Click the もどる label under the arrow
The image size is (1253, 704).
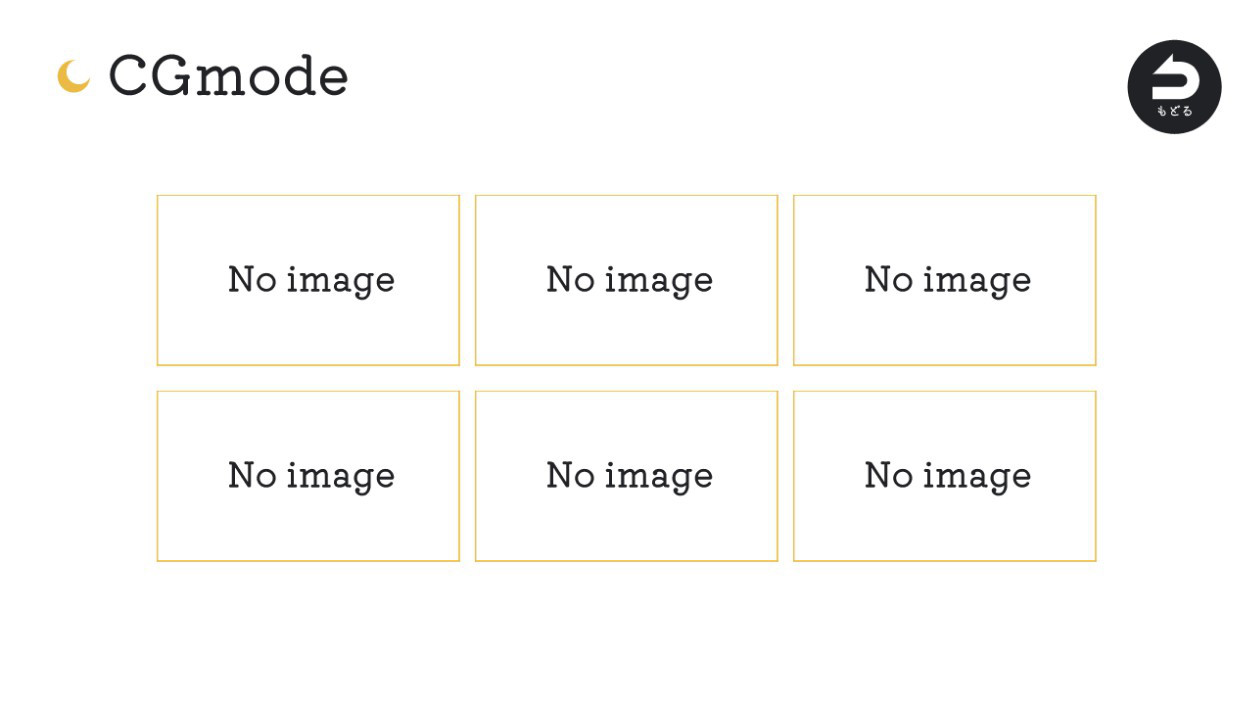click(1174, 111)
